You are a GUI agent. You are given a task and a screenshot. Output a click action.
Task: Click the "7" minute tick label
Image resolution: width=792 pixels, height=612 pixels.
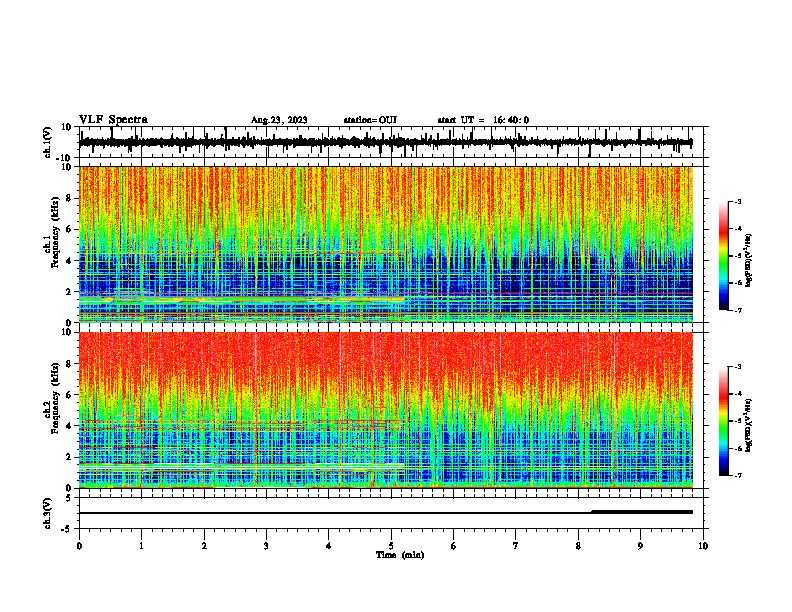coord(516,546)
